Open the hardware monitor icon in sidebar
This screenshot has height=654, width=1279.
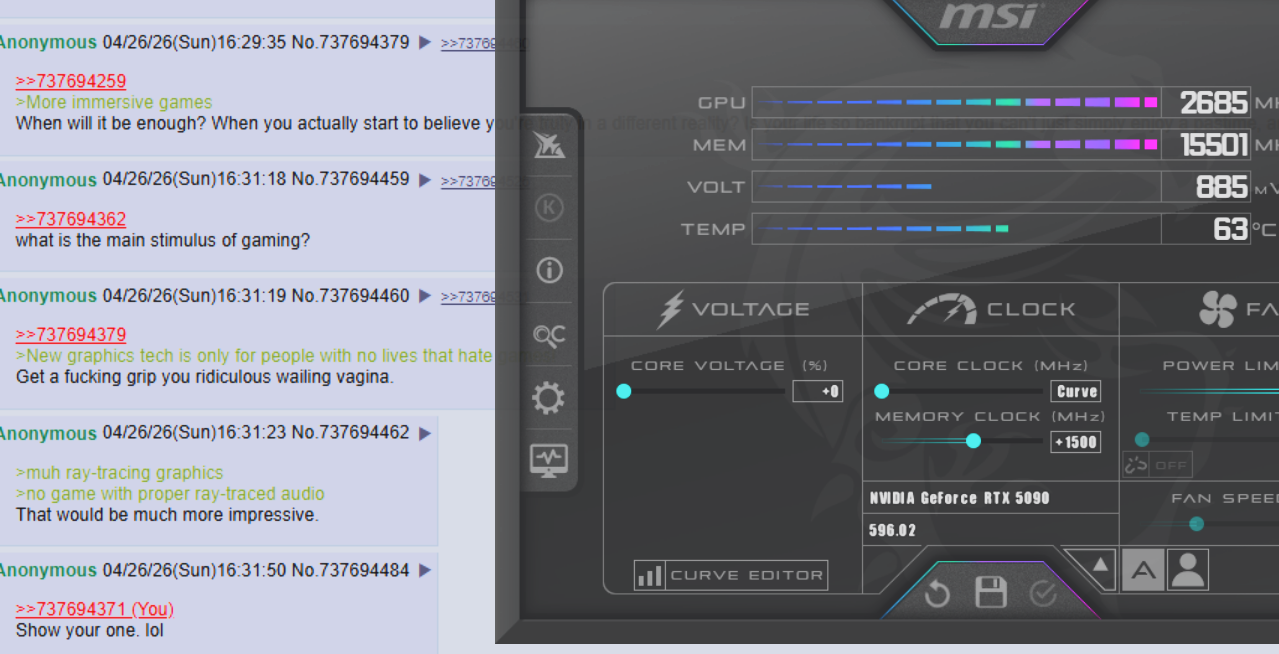(x=549, y=460)
